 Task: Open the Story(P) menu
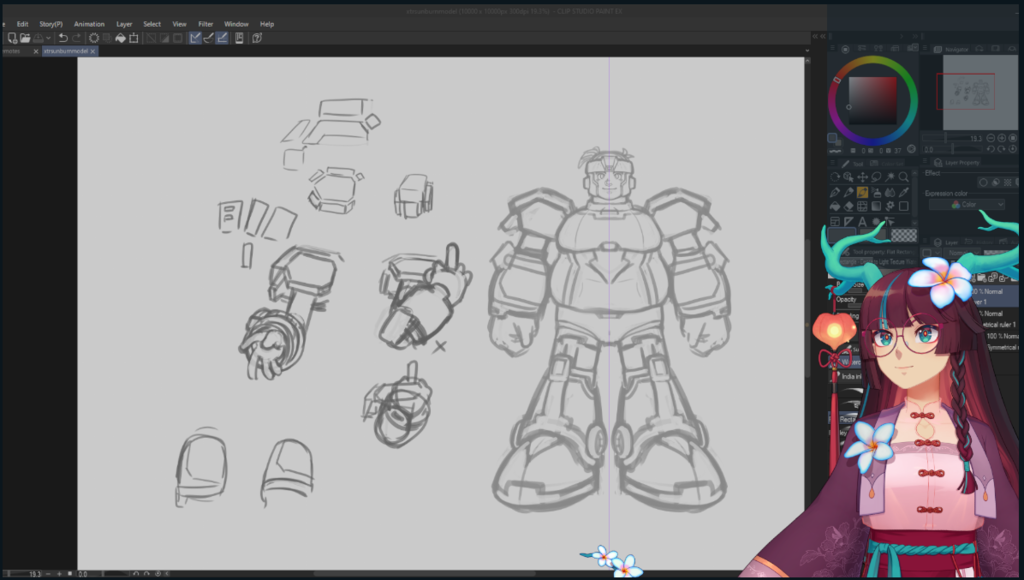click(51, 24)
